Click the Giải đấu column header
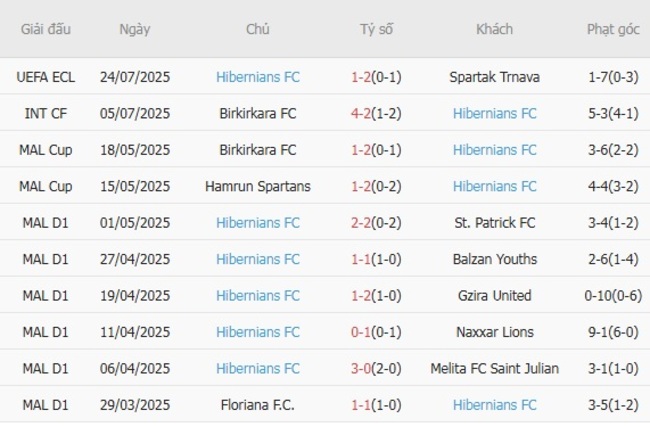The width and height of the screenshot is (650, 427). (x=45, y=29)
